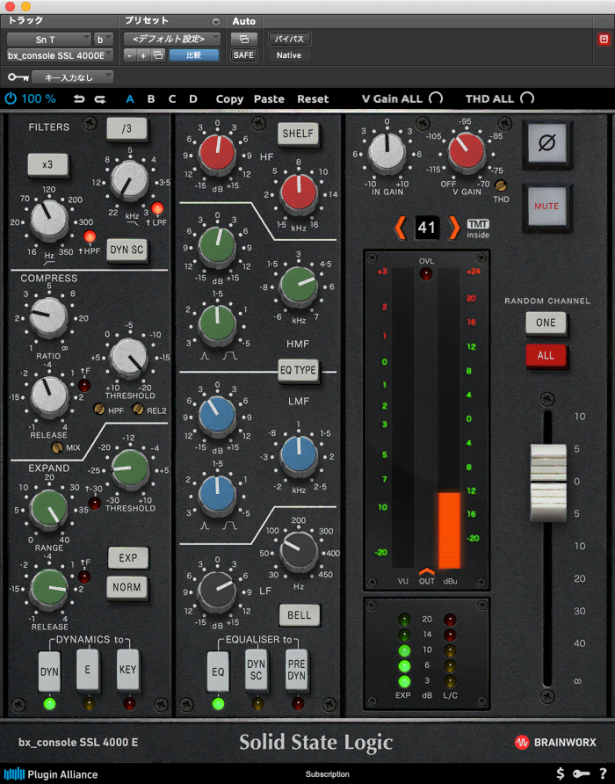This screenshot has height=784, width=615.
Task: Toggle the DYN SC filter button
Action: click(127, 250)
